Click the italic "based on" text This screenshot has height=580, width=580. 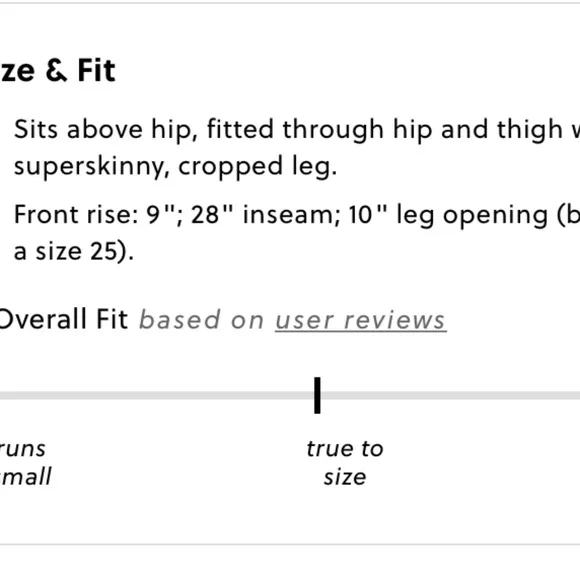[201, 320]
